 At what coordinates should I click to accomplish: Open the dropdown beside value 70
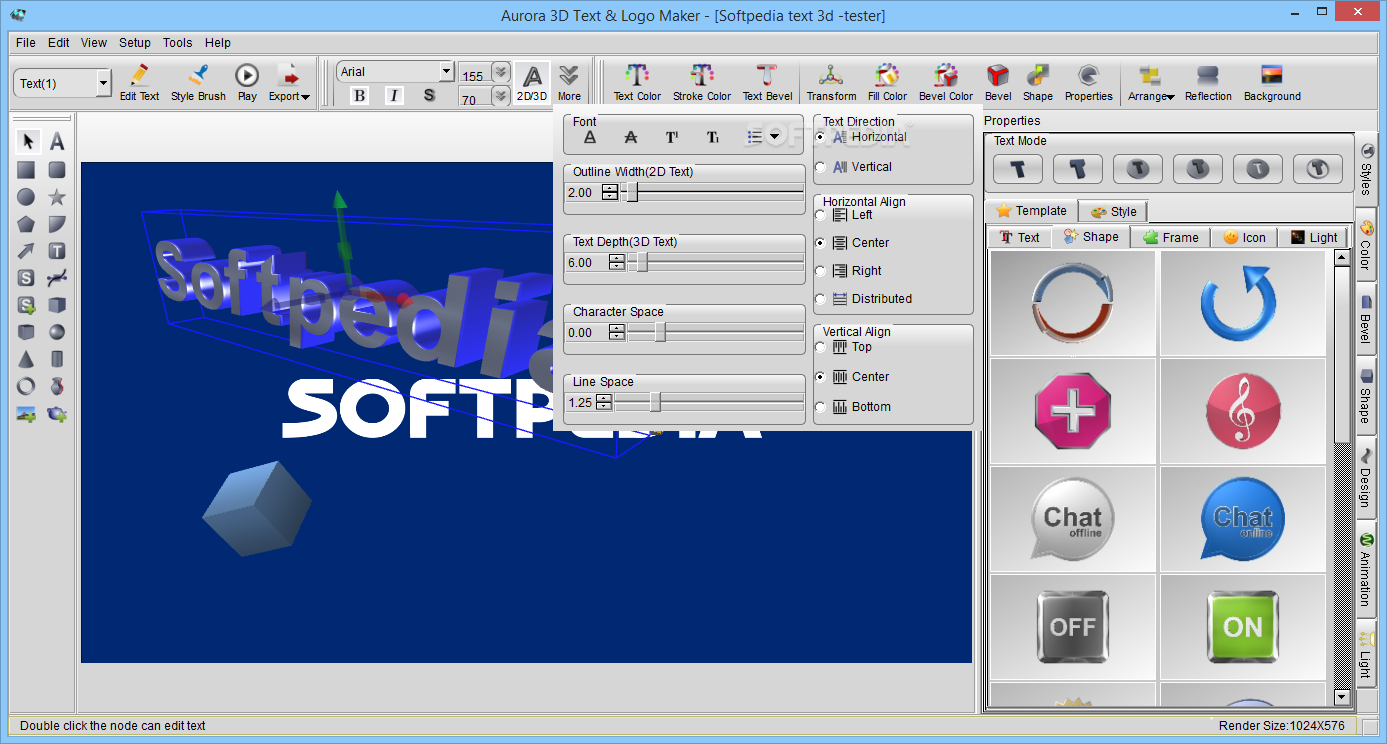coord(501,96)
